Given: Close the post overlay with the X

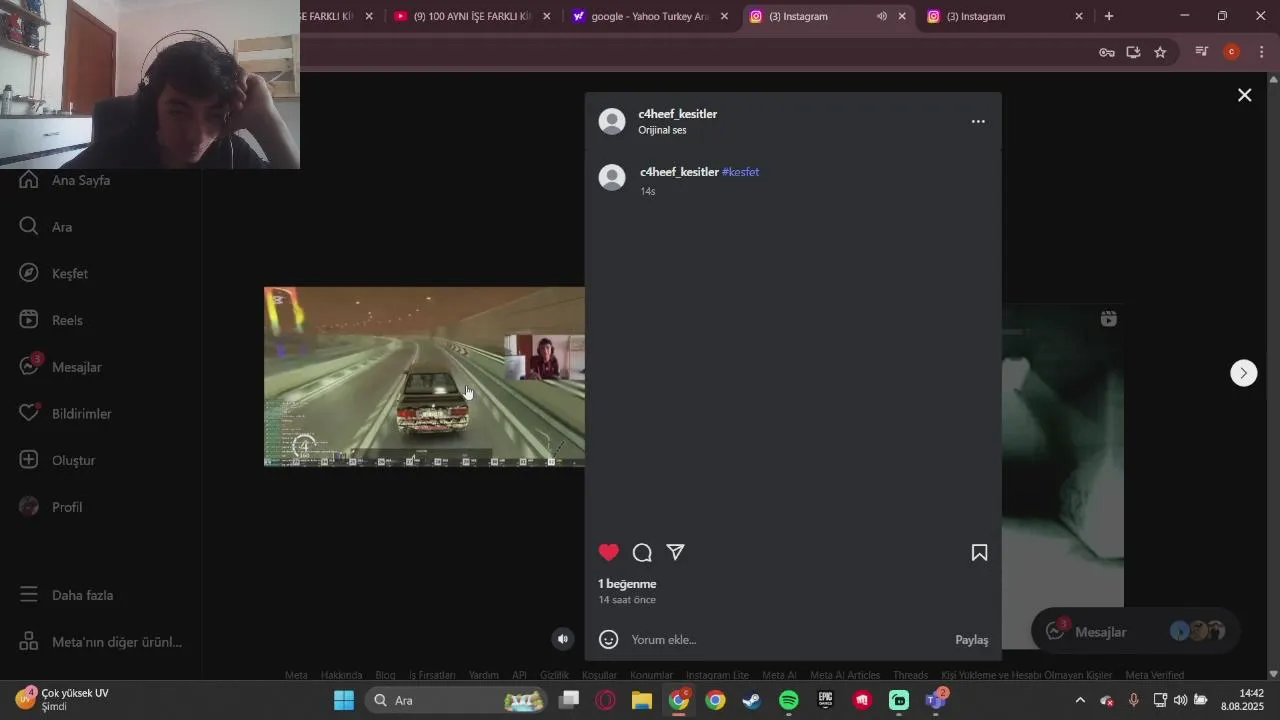Looking at the screenshot, I should click(1244, 95).
